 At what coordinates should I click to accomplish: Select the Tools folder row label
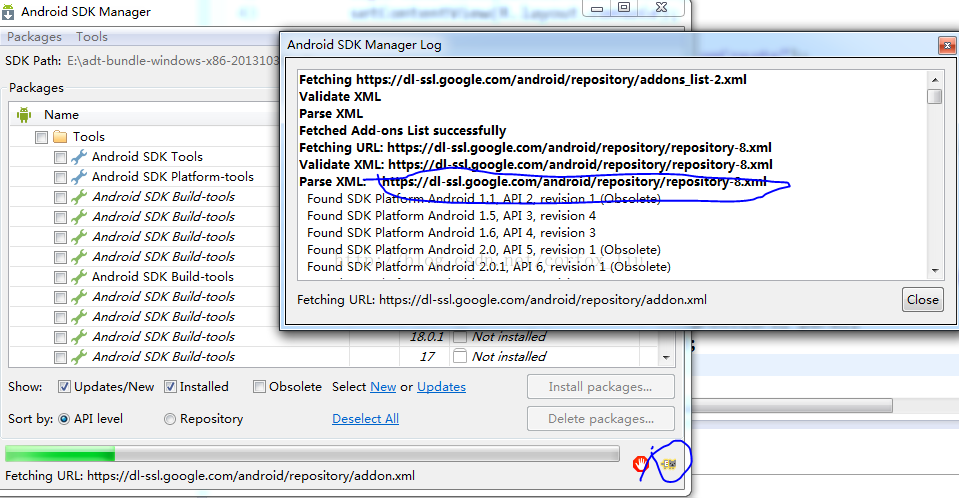[x=89, y=136]
